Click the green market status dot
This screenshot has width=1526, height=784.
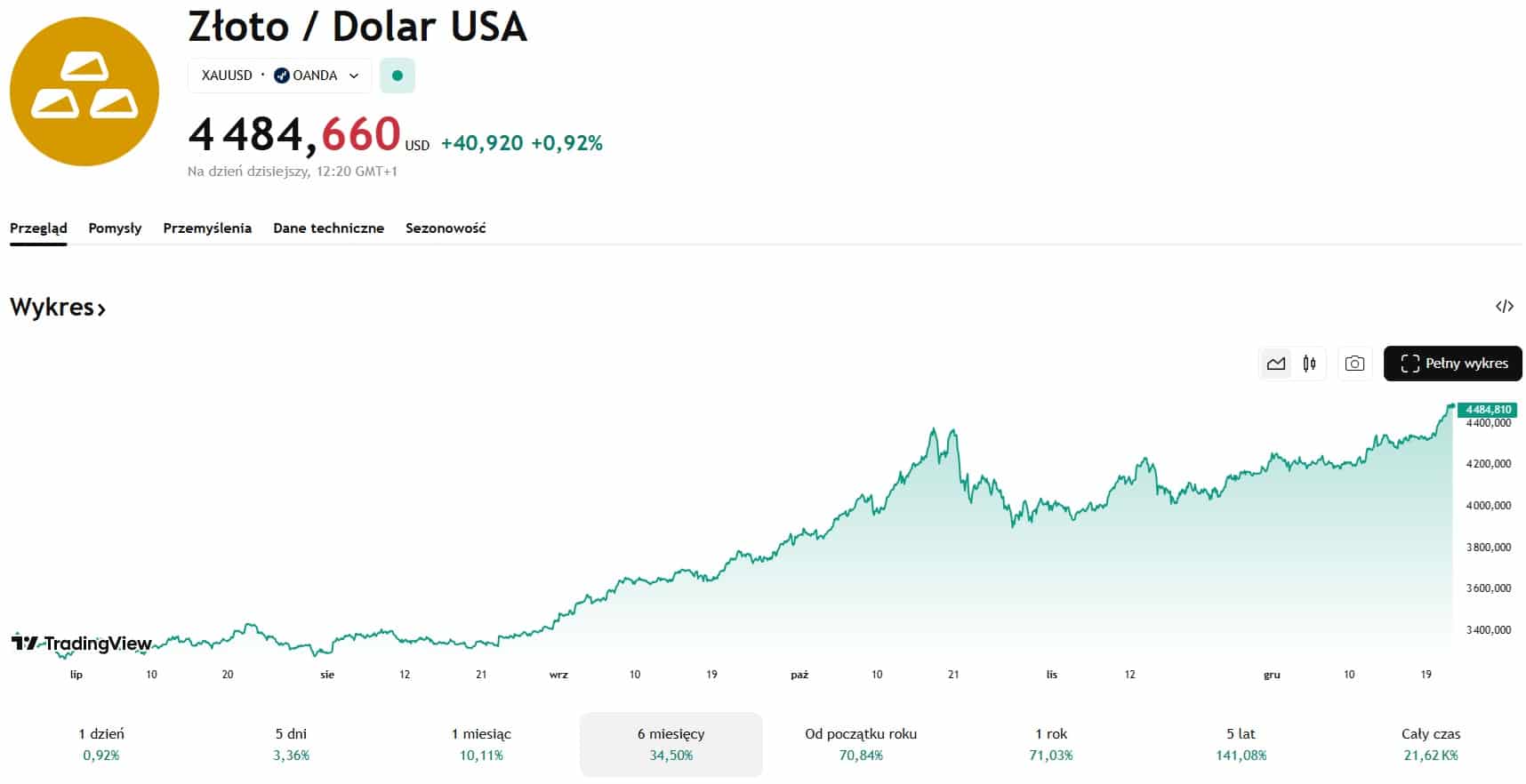click(x=398, y=76)
